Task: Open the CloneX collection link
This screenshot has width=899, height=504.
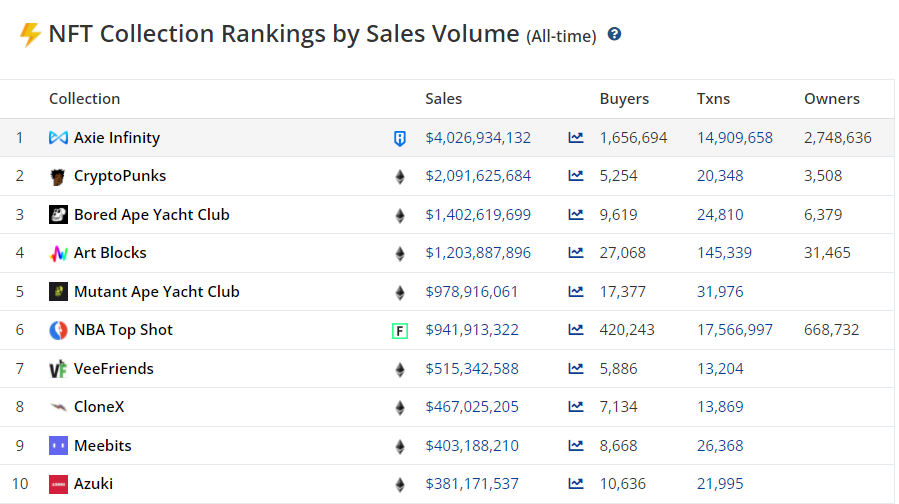Action: (x=99, y=407)
